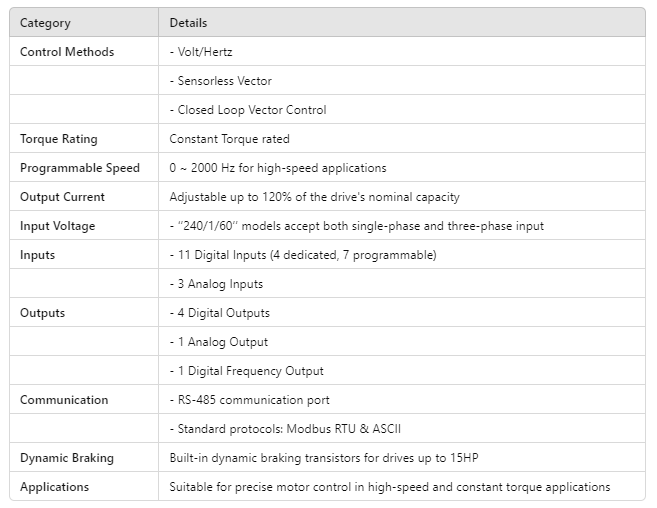Select the 3 Analog Inputs entry

tap(216, 284)
